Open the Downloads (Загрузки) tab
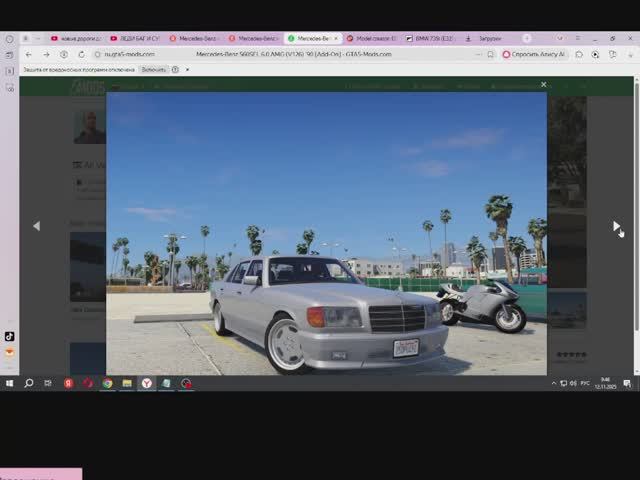The height and width of the screenshot is (480, 640). pos(490,38)
